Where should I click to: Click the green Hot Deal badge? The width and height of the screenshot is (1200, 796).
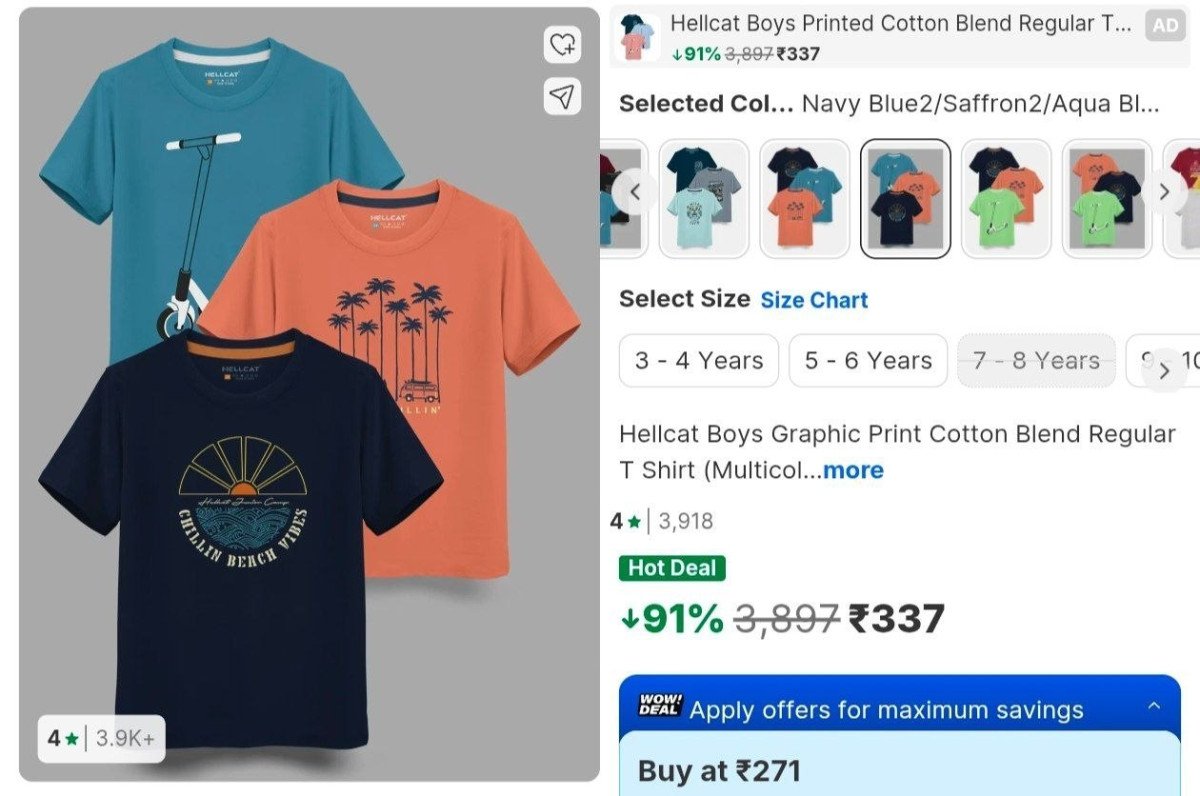pos(672,568)
